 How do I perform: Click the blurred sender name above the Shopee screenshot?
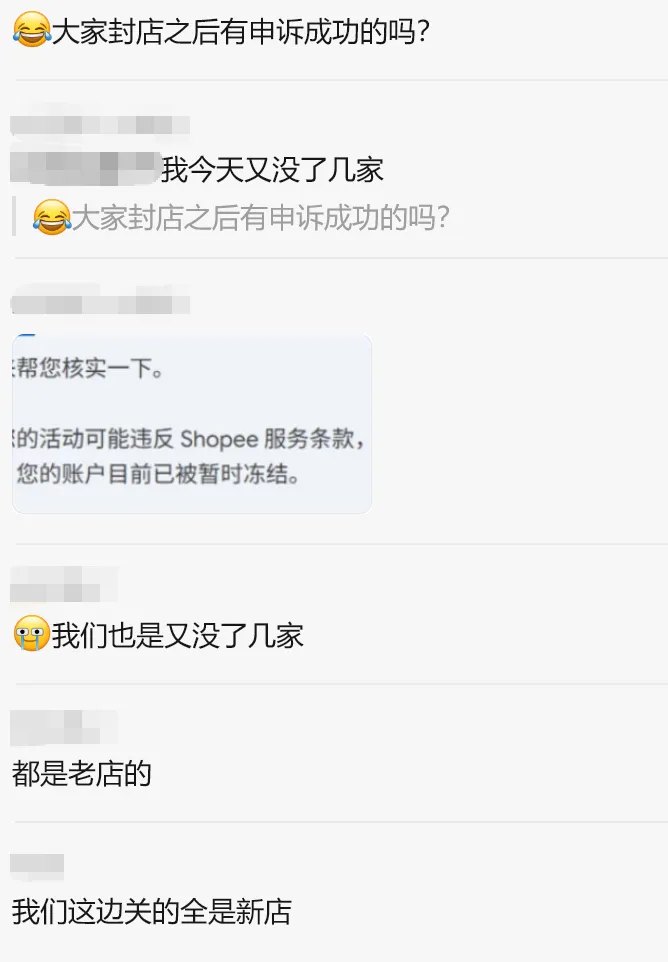tap(100, 304)
